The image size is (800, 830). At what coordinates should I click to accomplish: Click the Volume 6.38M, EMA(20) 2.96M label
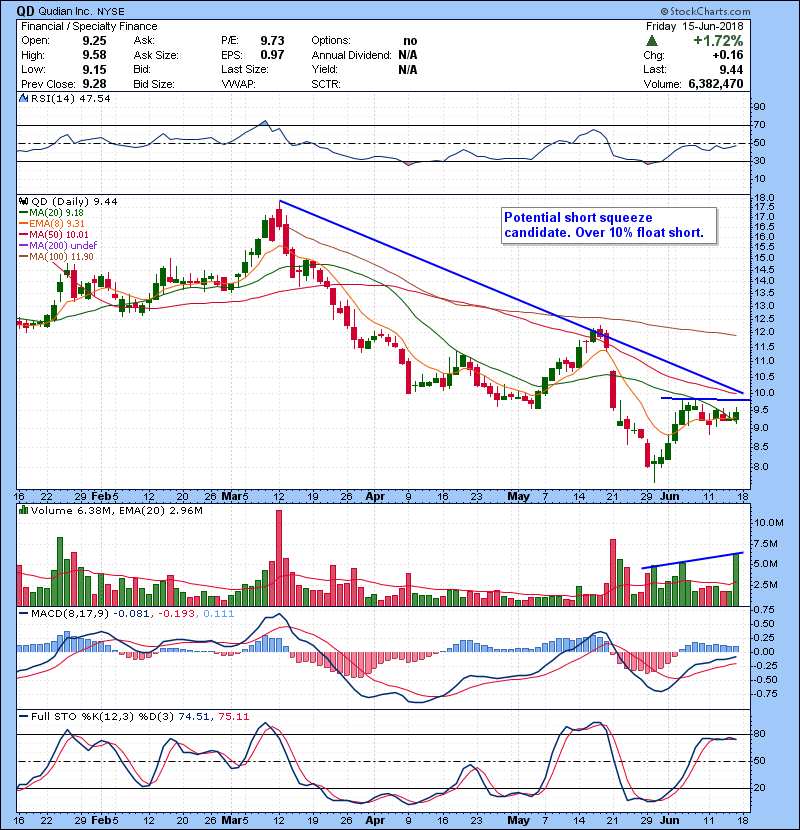[x=116, y=510]
